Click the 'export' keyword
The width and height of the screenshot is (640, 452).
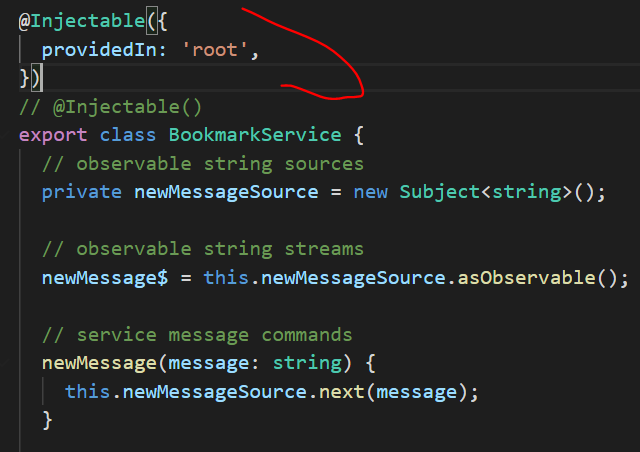(53, 135)
